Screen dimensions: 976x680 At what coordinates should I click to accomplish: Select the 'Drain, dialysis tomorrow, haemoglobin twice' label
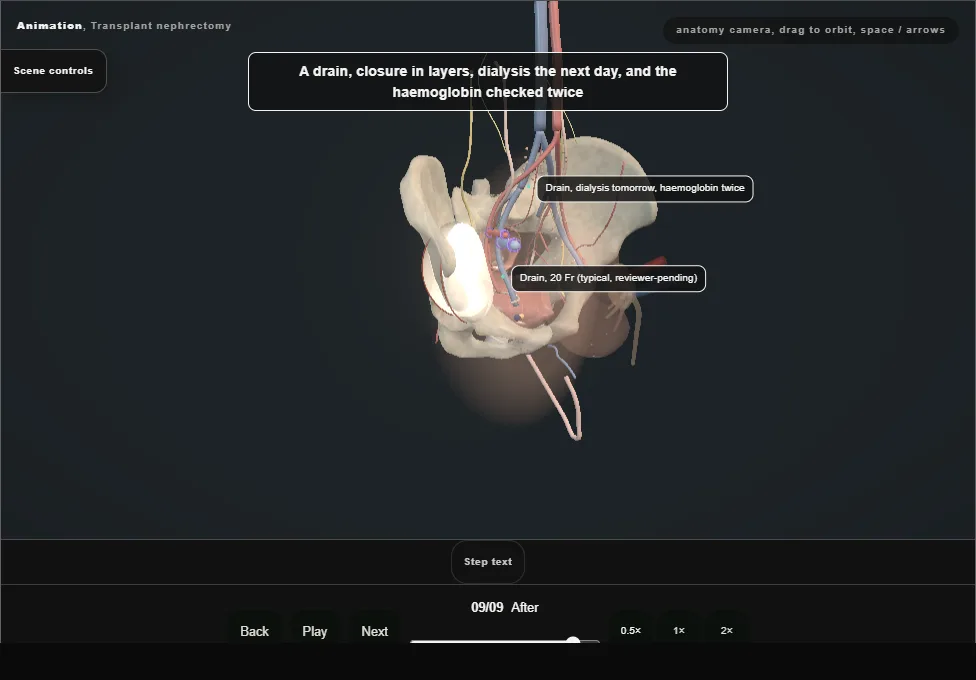[645, 188]
